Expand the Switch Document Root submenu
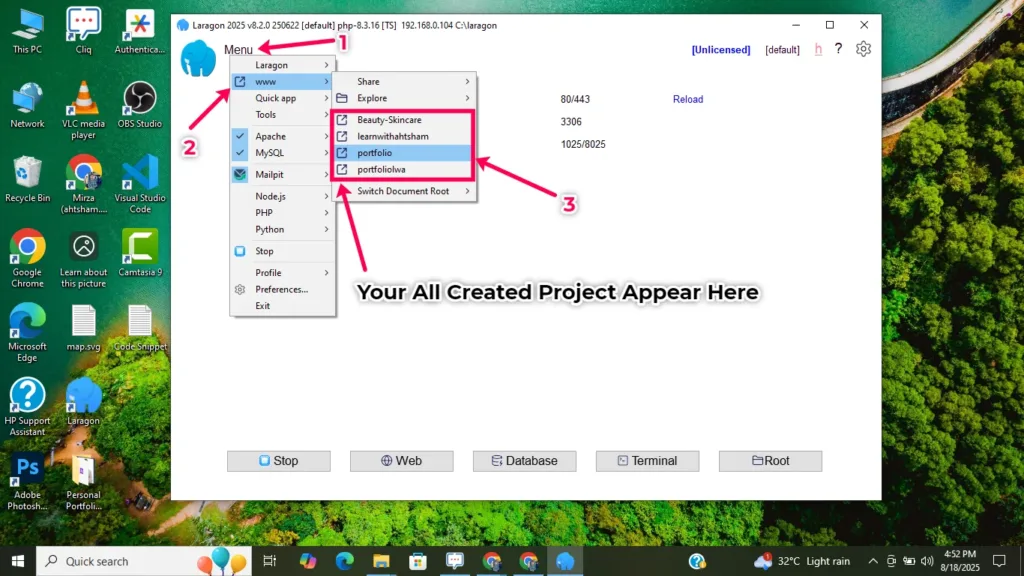 coord(403,191)
